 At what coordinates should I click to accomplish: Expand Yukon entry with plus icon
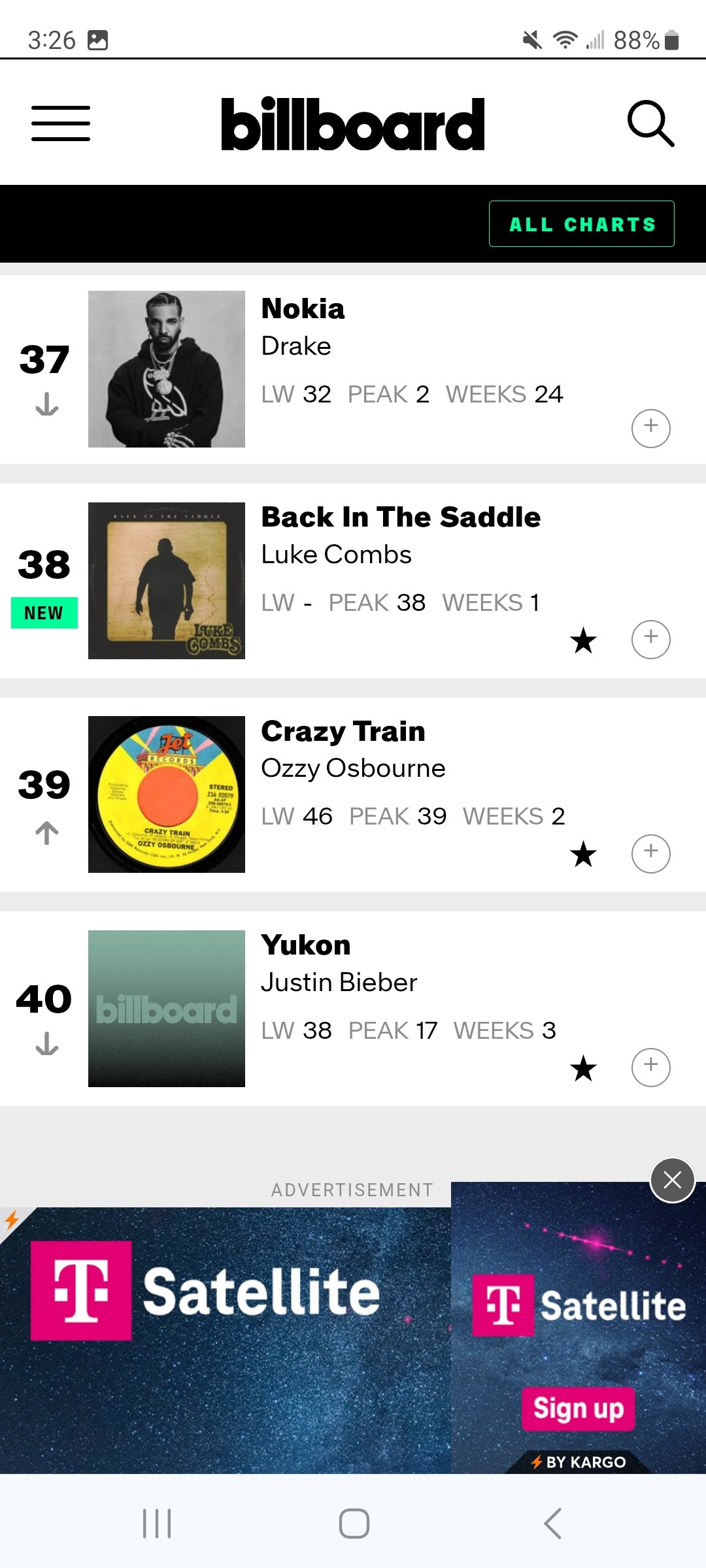[x=651, y=1068]
